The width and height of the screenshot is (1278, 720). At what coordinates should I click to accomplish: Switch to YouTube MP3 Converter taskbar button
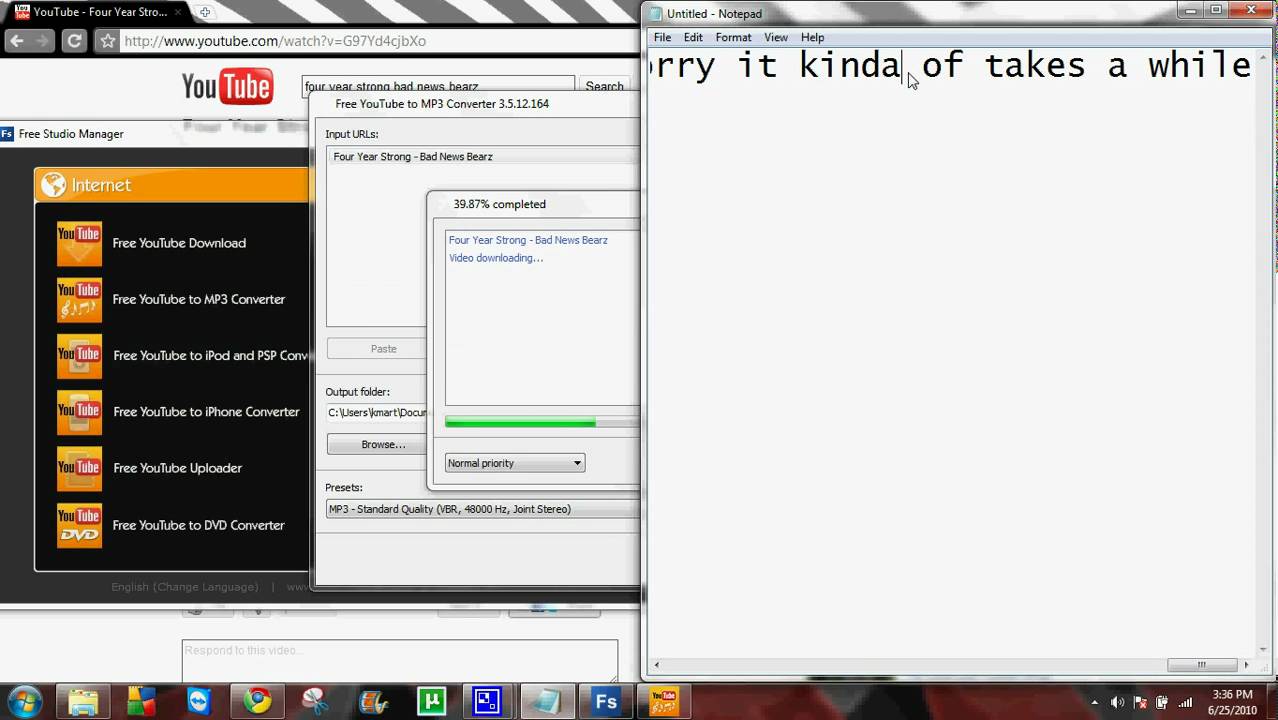click(x=664, y=700)
